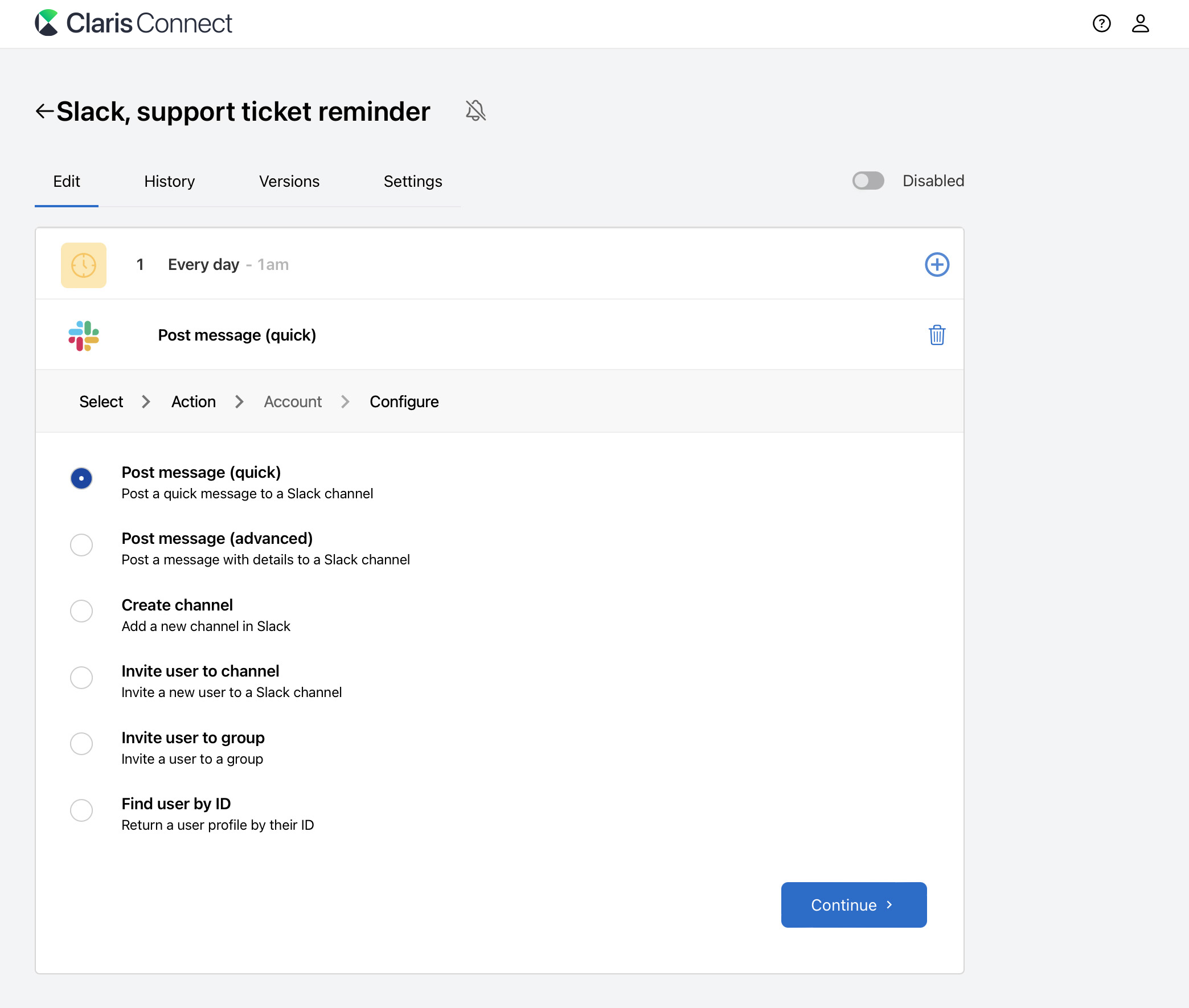This screenshot has width=1189, height=1008.
Task: Select Post message (advanced) radio option
Action: (x=81, y=545)
